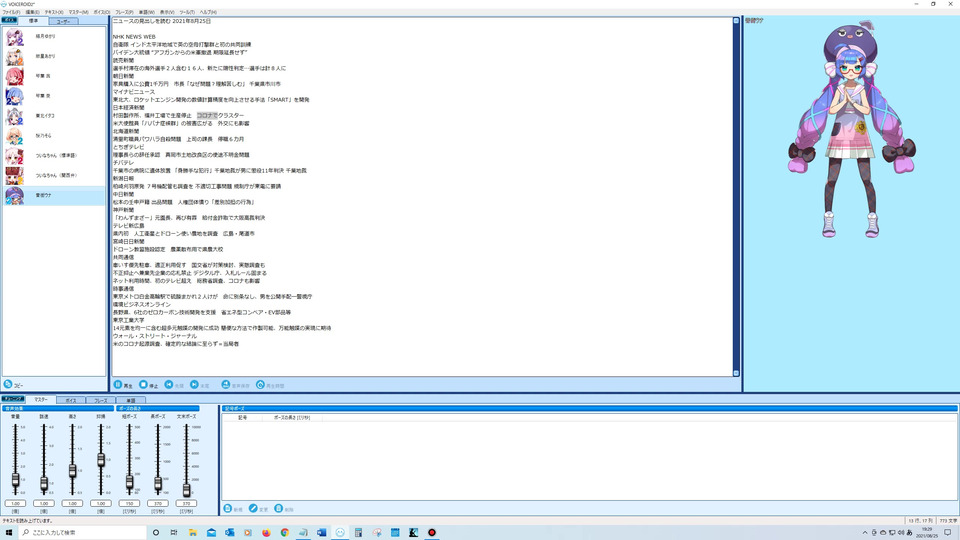Open Chrome from the taskbar

point(285,533)
